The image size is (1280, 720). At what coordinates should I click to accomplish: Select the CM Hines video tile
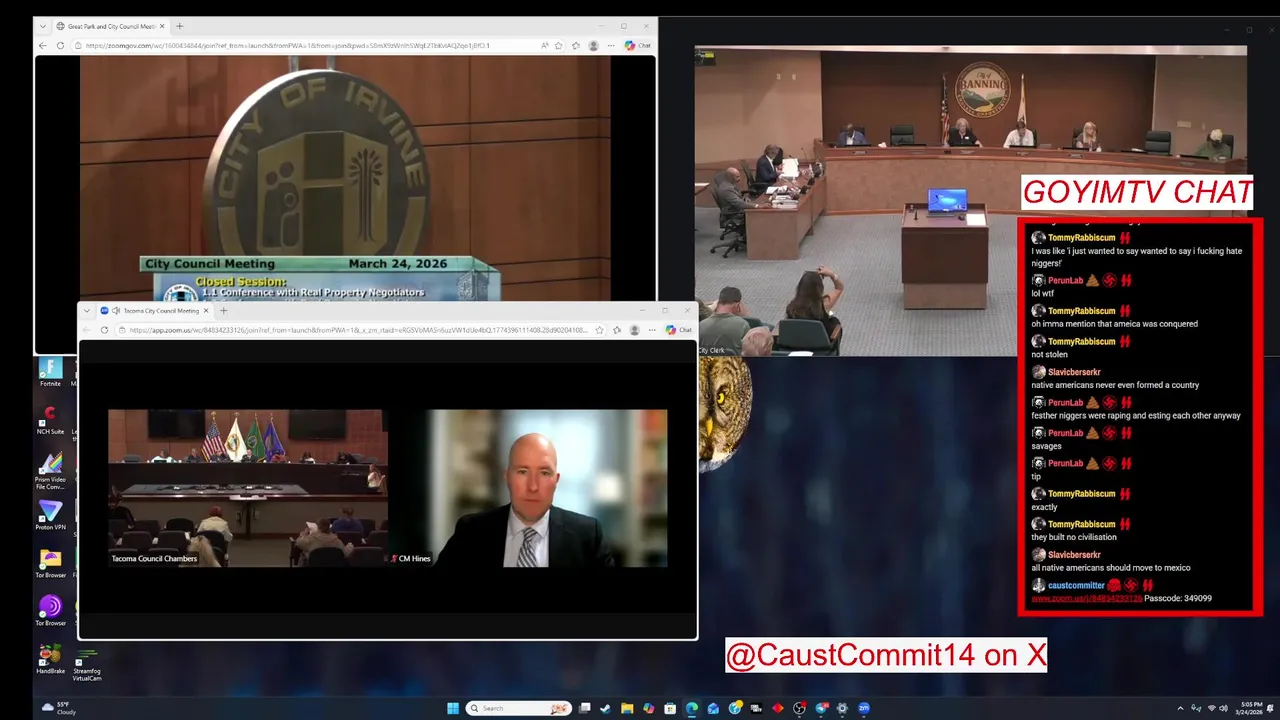click(528, 488)
